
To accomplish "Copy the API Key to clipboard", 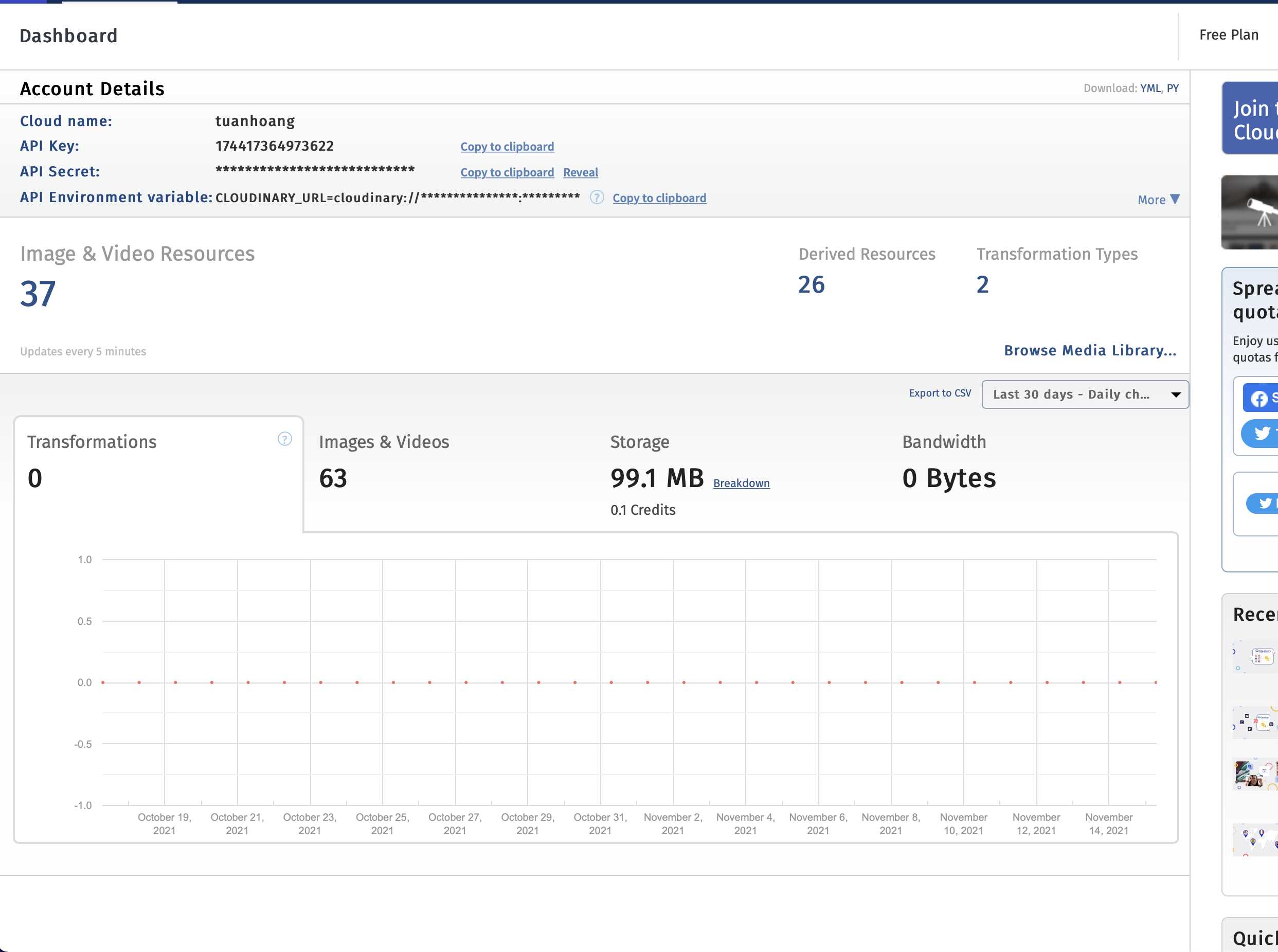I will point(507,147).
